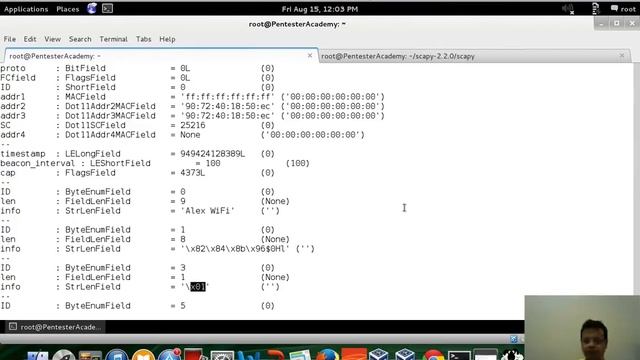This screenshot has height=360, width=640.
Task: Open the Help menu
Action: click(167, 39)
